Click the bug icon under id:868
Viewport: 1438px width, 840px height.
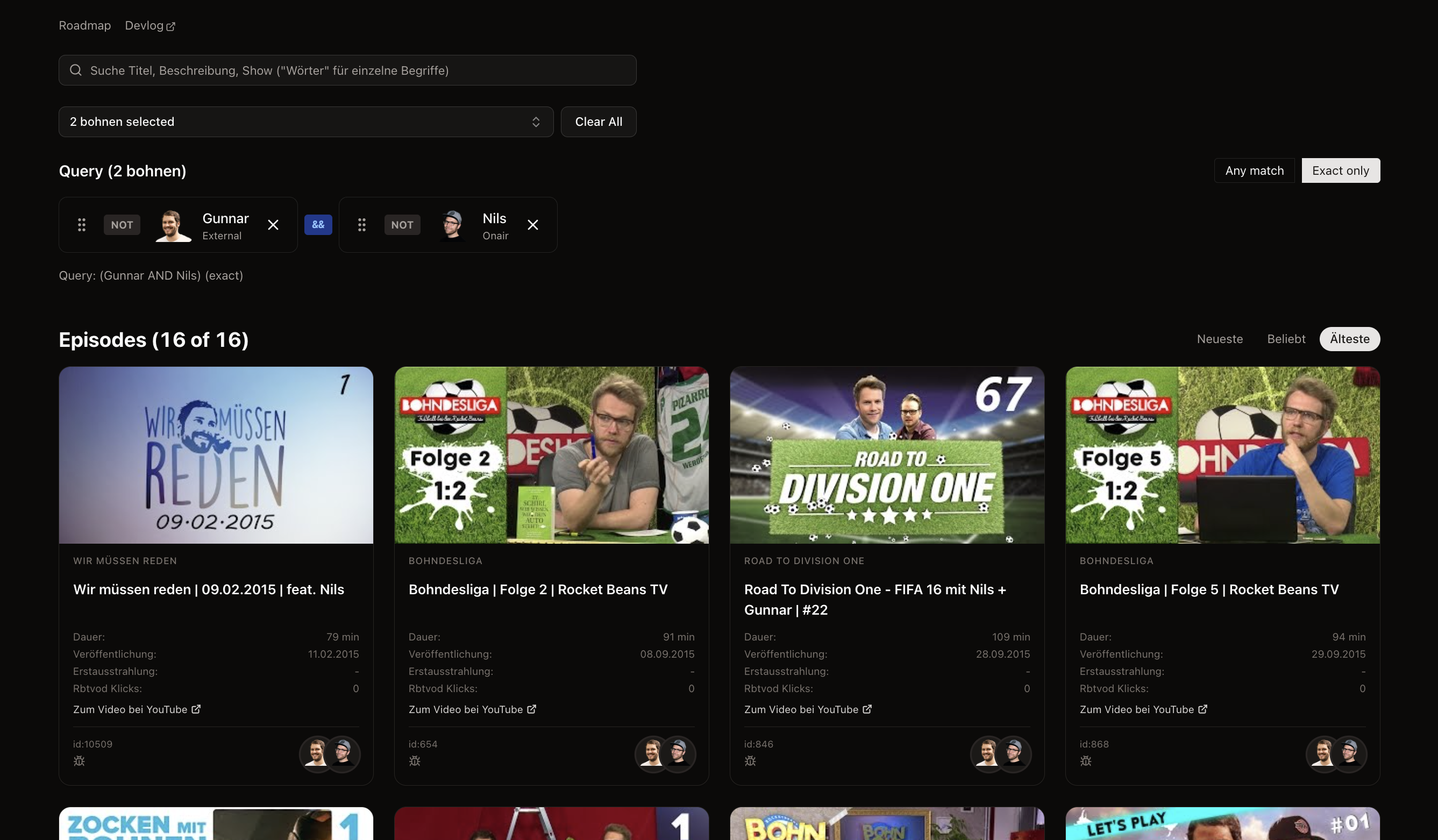pos(1086,761)
